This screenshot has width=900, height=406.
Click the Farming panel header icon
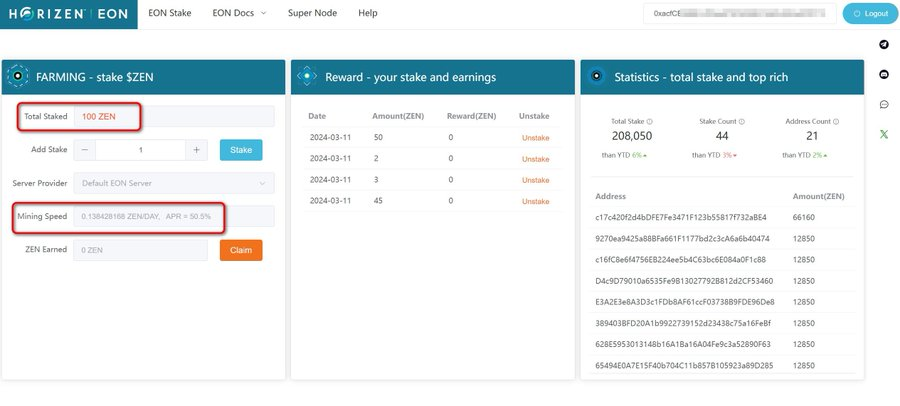[x=18, y=76]
